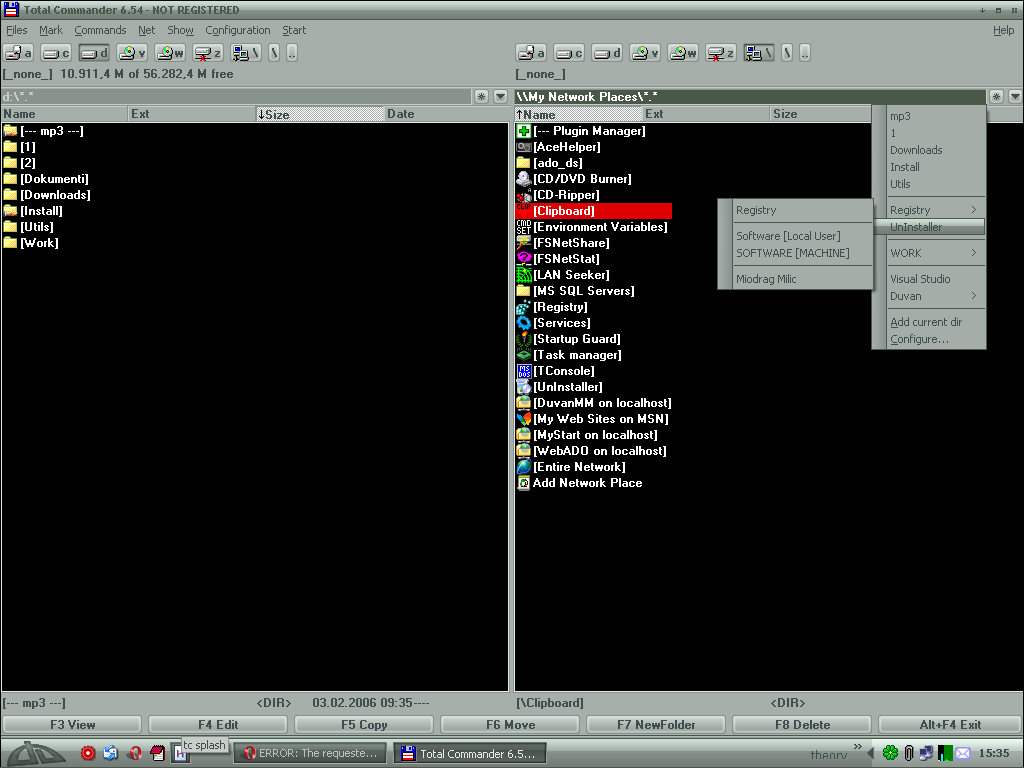Sort left panel by Size column
The height and width of the screenshot is (768, 1024).
pyautogui.click(x=319, y=114)
